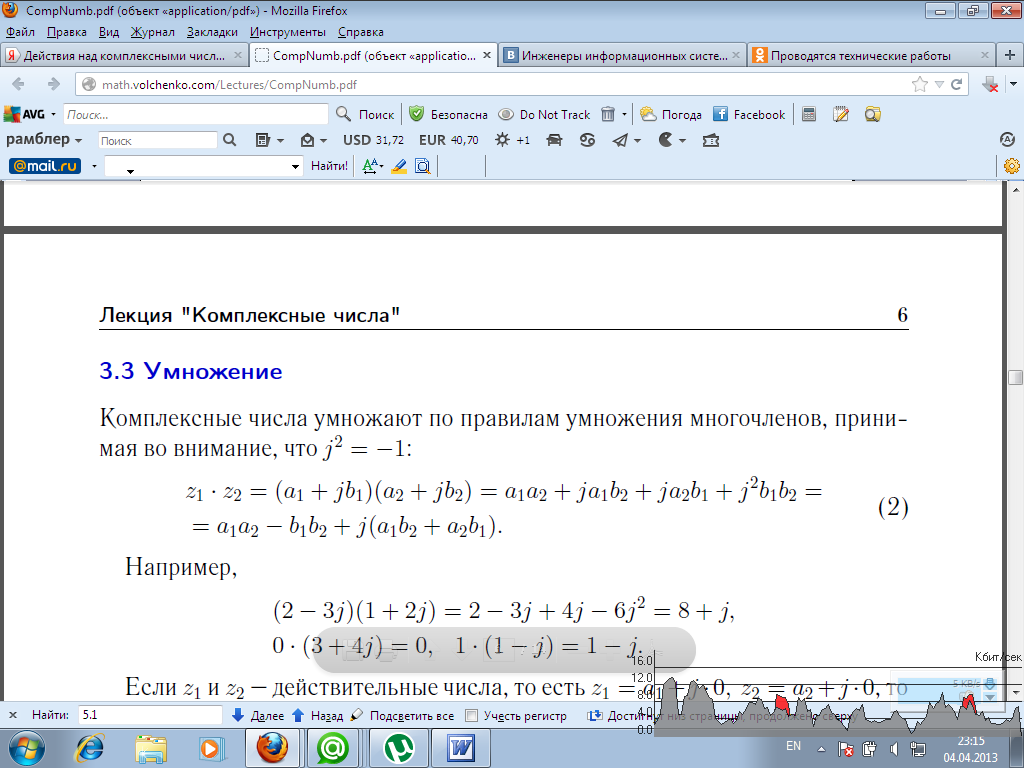Expand the AVG logo dropdown arrow
This screenshot has height=768, width=1024.
(x=54, y=114)
